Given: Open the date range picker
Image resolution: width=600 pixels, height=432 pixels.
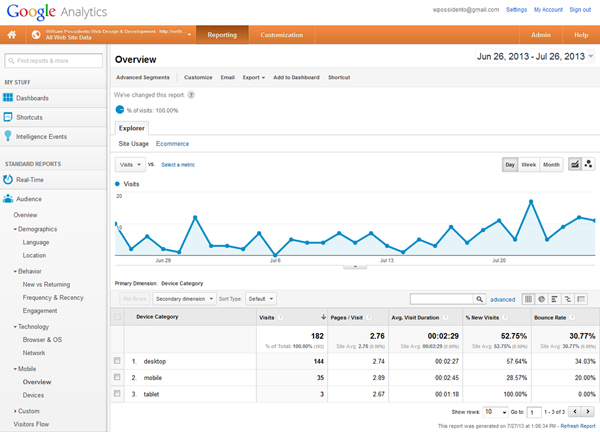Looking at the screenshot, I should pos(535,57).
